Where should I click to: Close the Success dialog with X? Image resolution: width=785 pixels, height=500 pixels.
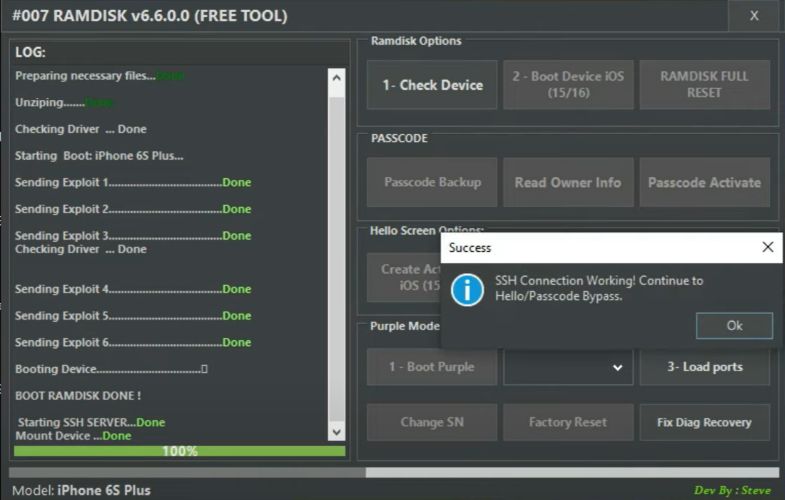(x=767, y=247)
